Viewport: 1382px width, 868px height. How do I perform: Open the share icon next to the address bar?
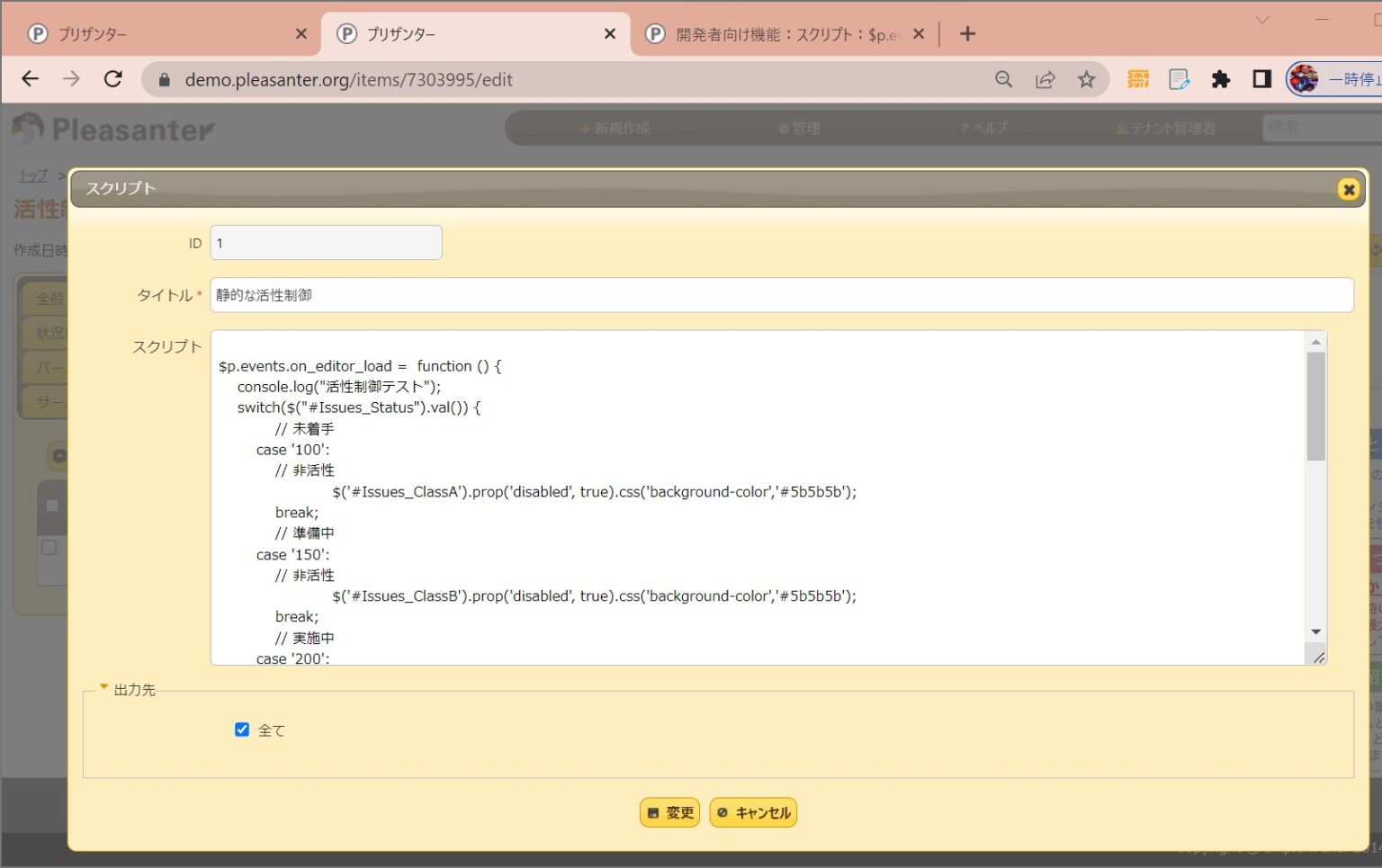(x=1045, y=79)
